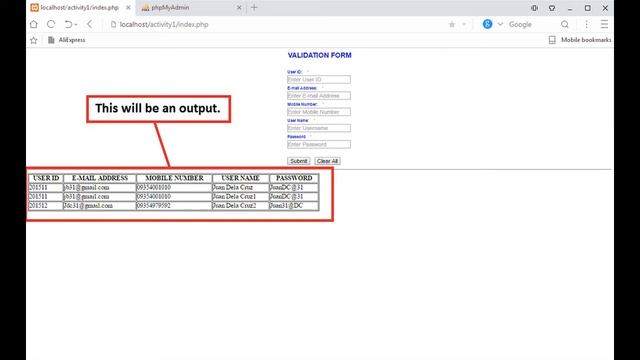Open the AliExpress bookmark
Screen dimensions: 640x360
67,40
